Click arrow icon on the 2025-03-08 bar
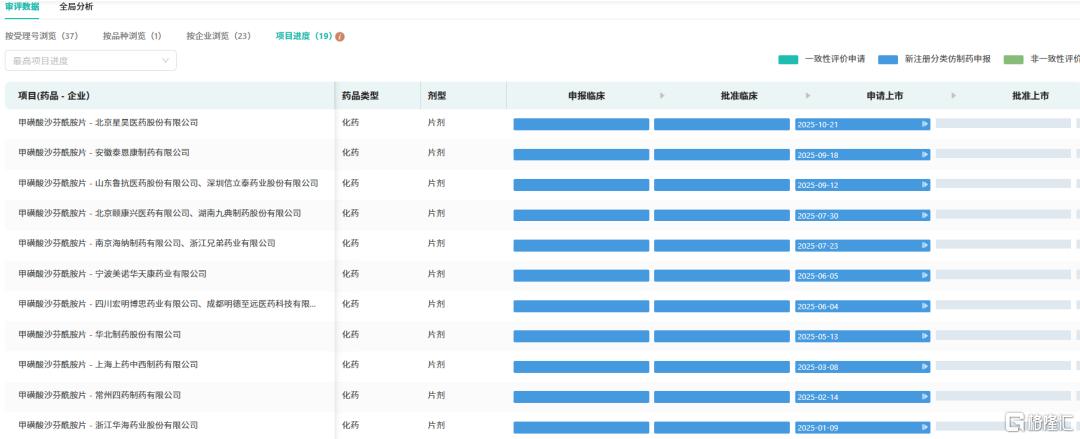 point(925,367)
